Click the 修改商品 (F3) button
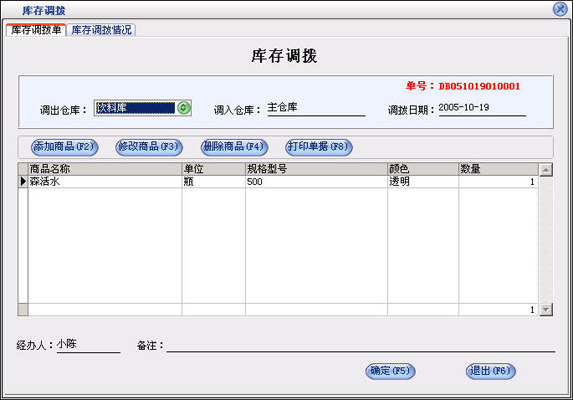 pos(149,147)
